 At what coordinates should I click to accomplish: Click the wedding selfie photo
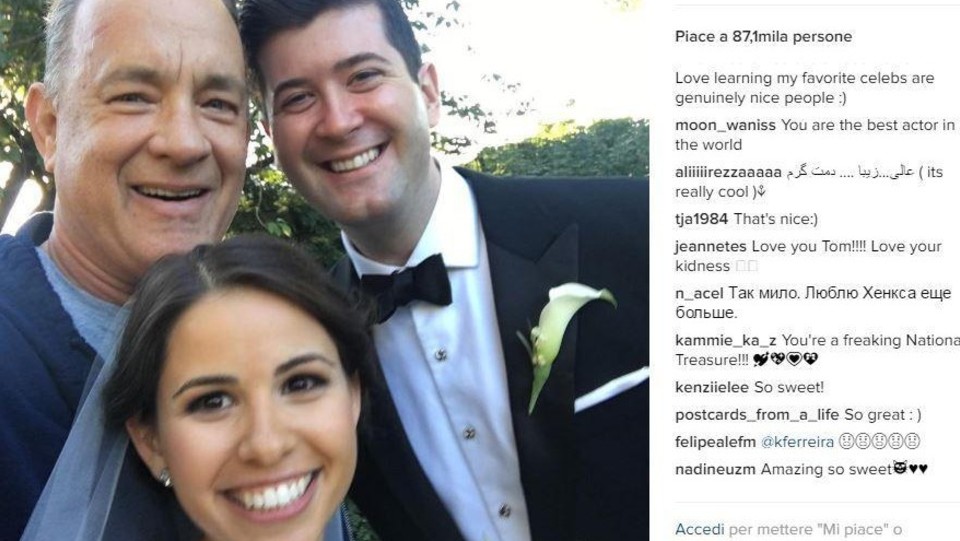324,270
